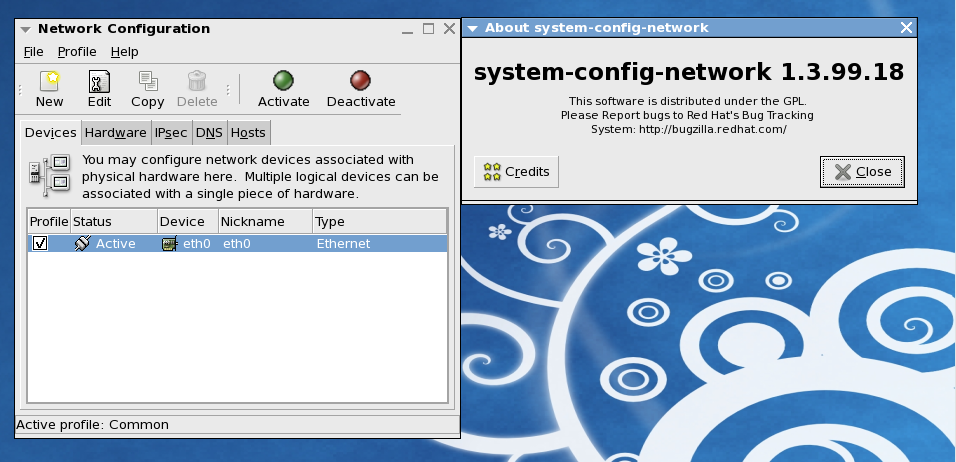Viewport: 956px width, 462px height.
Task: Switch to the Hardware tab
Action: coord(115,133)
